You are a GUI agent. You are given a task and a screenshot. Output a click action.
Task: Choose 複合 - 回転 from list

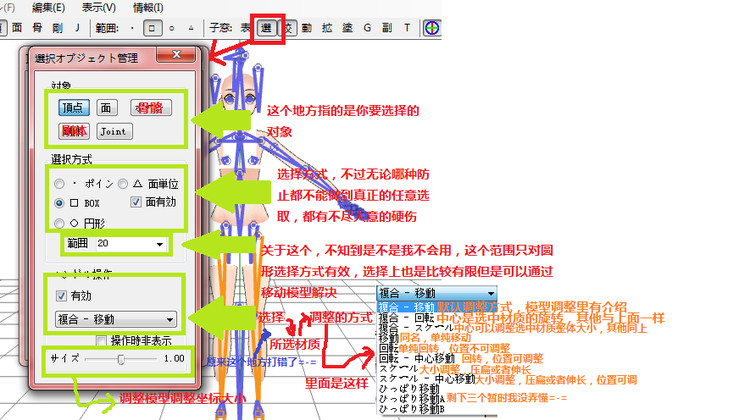(407, 317)
